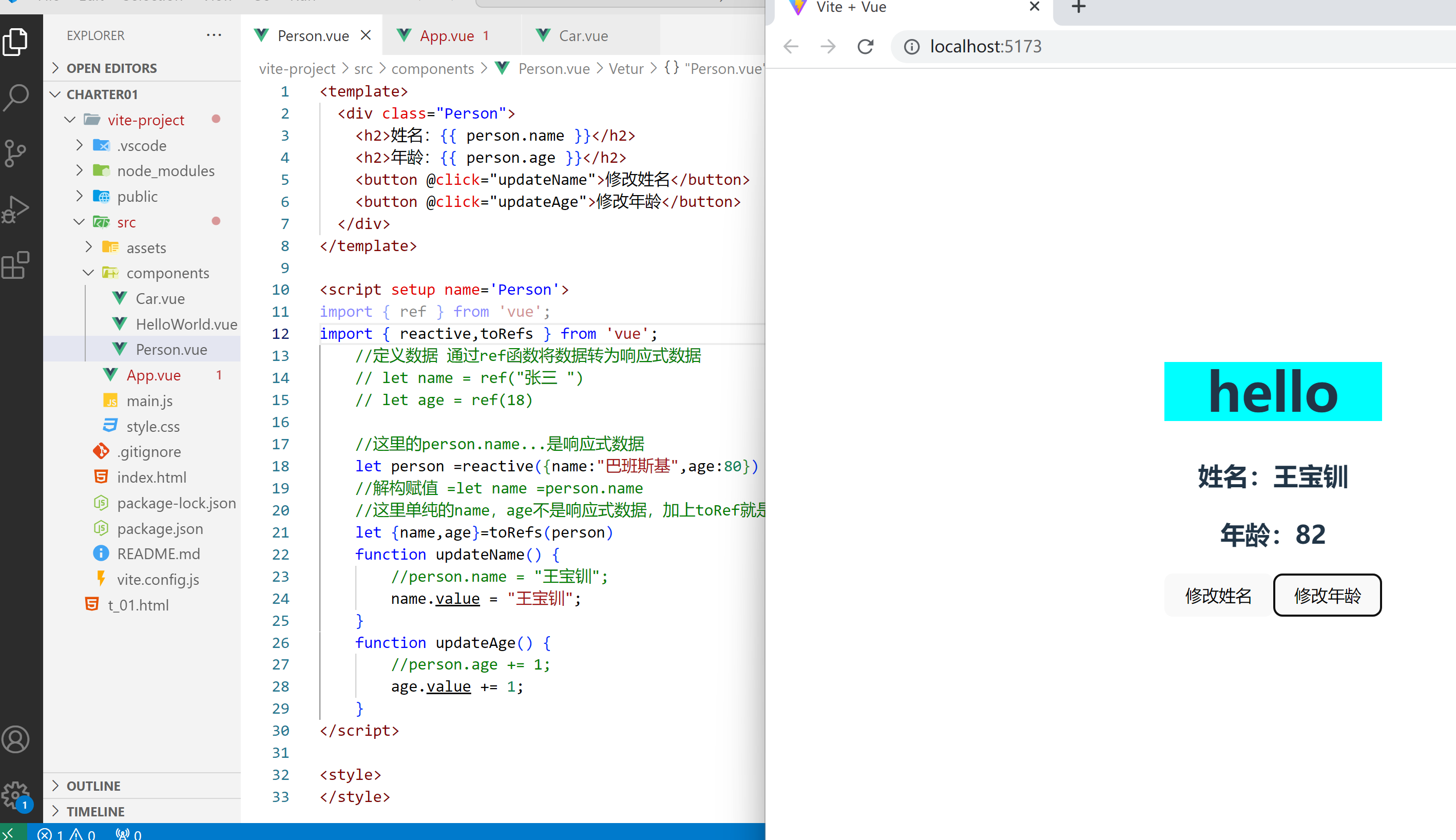Open Explorer more actions ellipsis
Screen dimensions: 1456x840
coord(214,35)
